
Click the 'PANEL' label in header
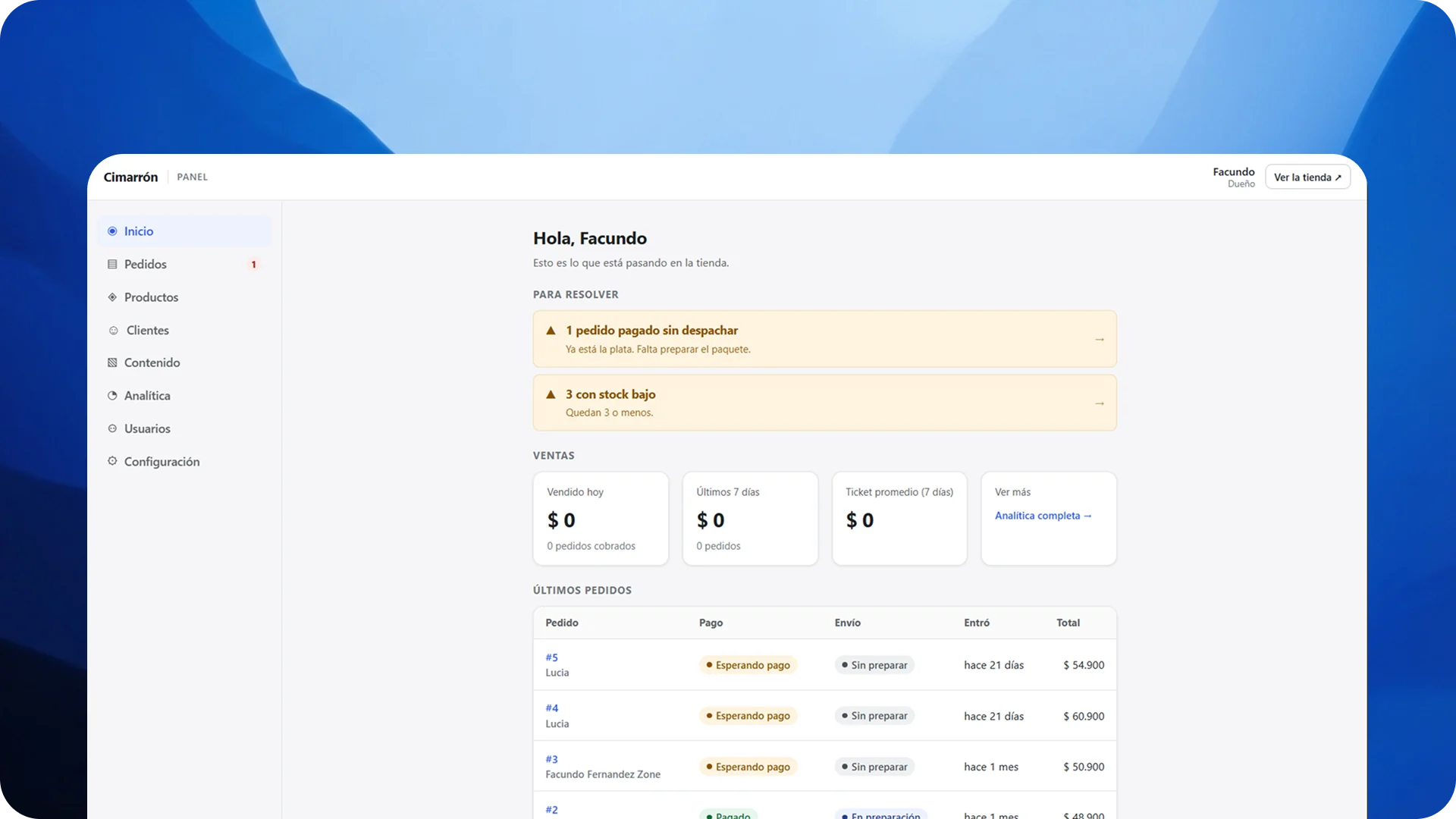pos(192,177)
